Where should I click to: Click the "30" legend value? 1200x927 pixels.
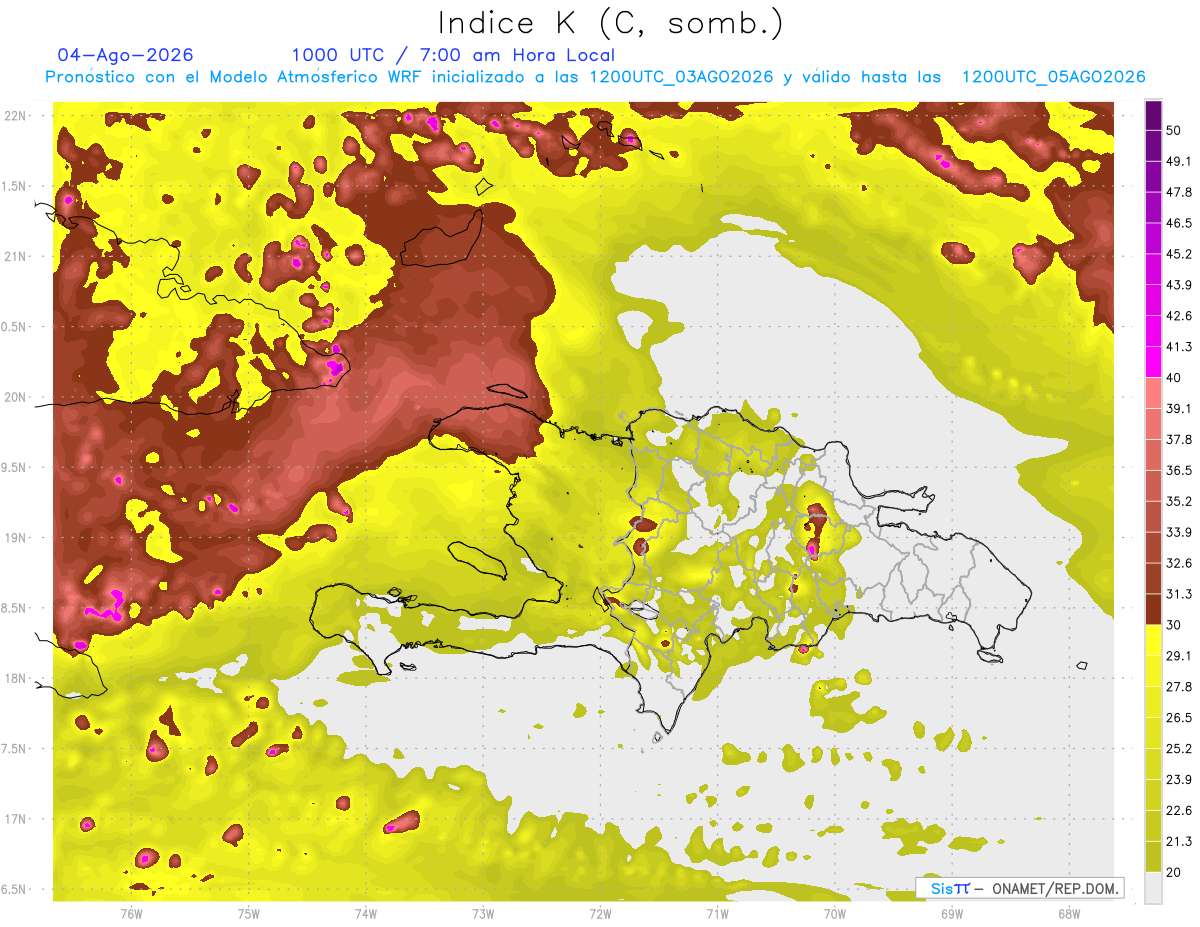point(1174,625)
